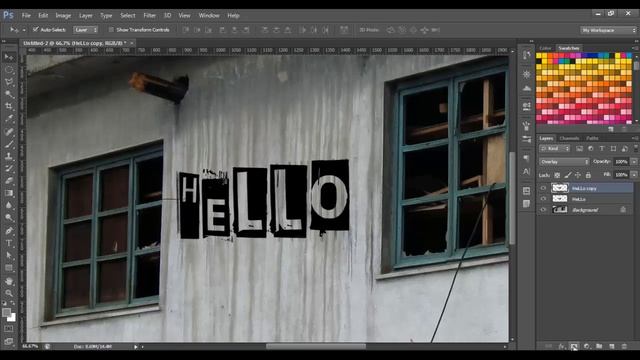
Task: Click the background color swatch
Action: pos(12,318)
